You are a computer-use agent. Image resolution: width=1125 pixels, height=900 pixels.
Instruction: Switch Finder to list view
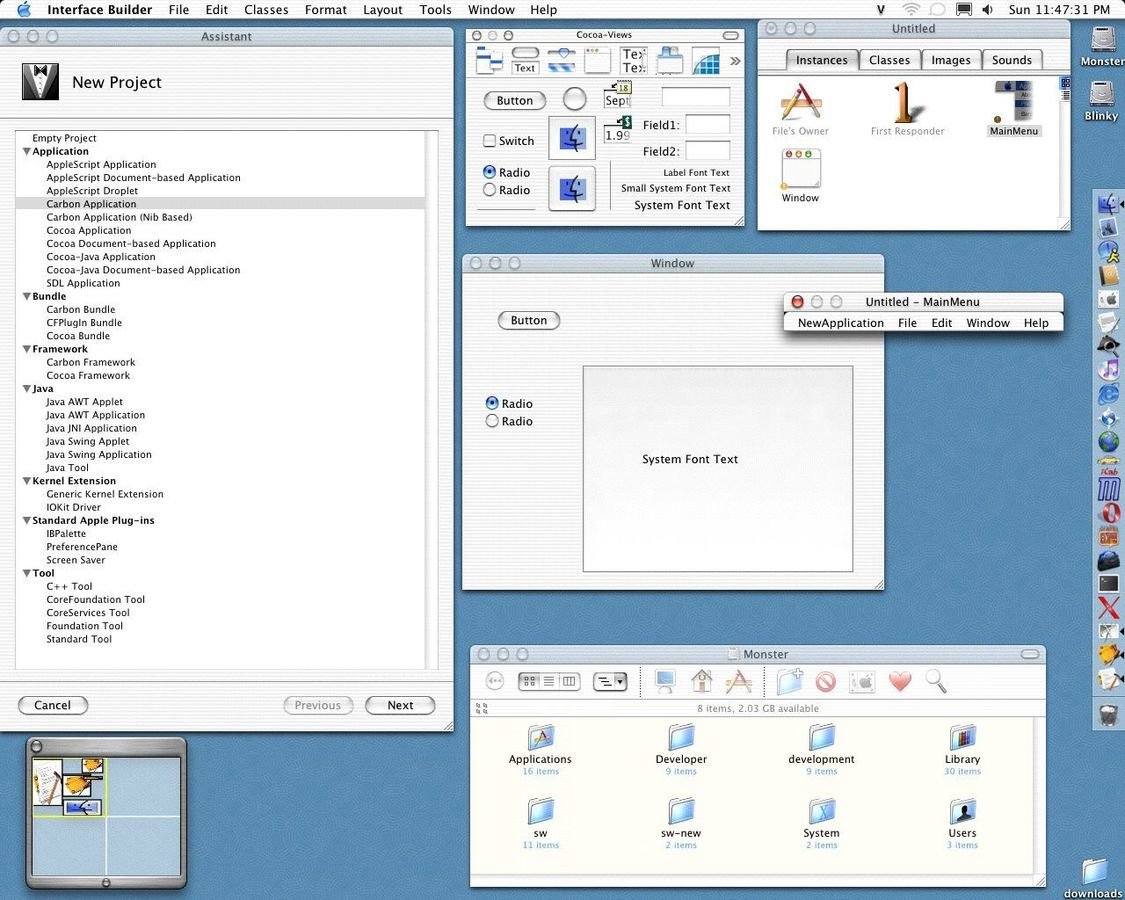(549, 681)
